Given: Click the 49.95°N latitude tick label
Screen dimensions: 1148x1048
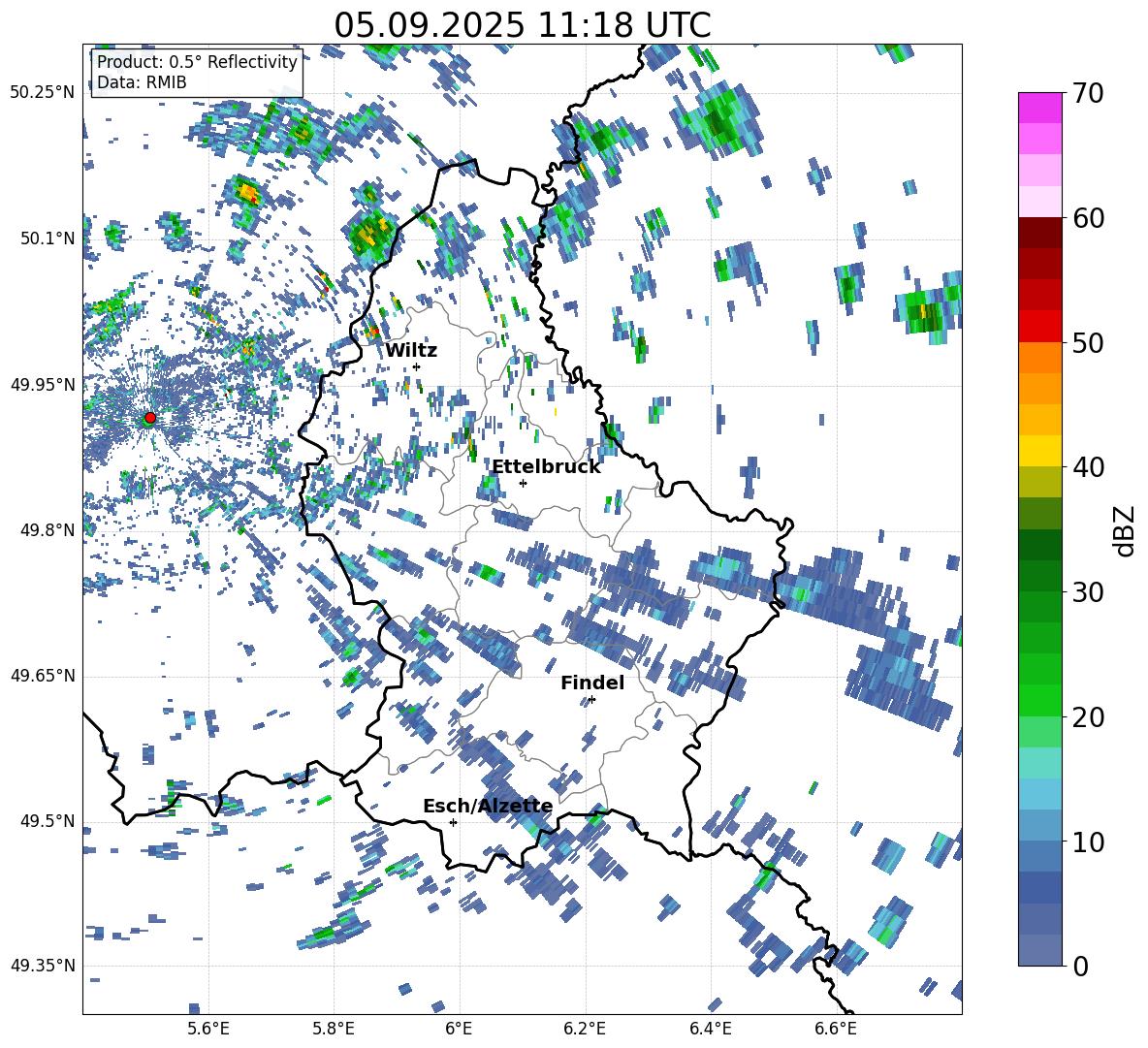Looking at the screenshot, I should tap(43, 384).
